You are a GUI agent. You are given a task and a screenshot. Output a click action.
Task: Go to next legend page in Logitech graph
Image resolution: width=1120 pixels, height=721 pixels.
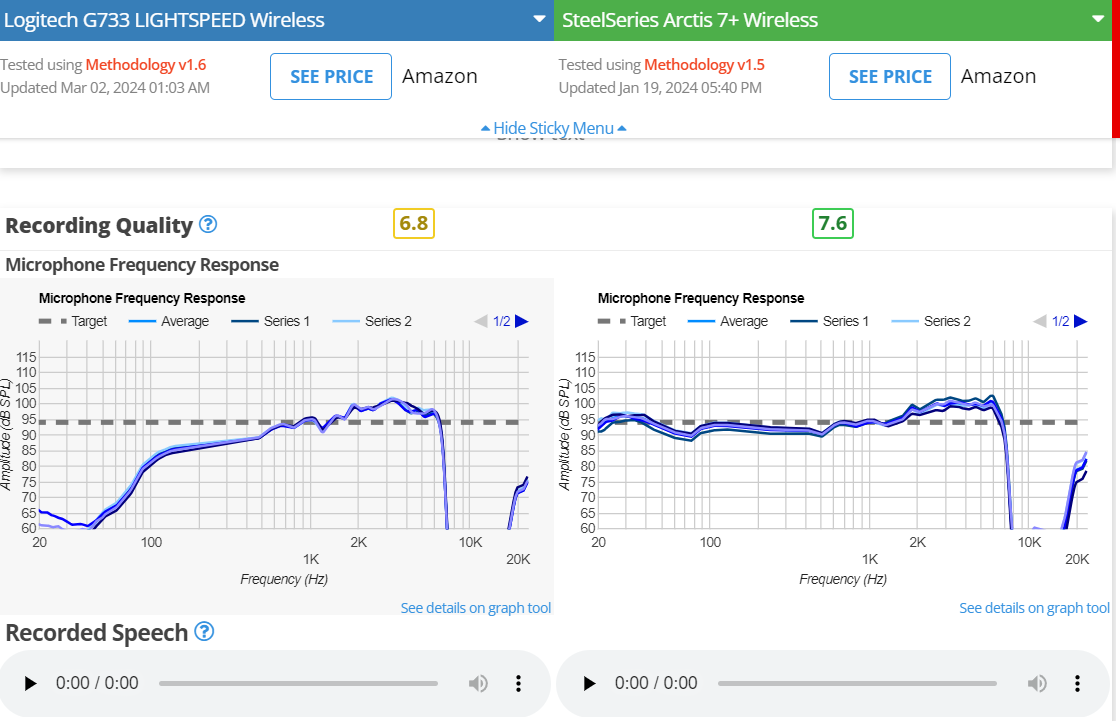(521, 322)
